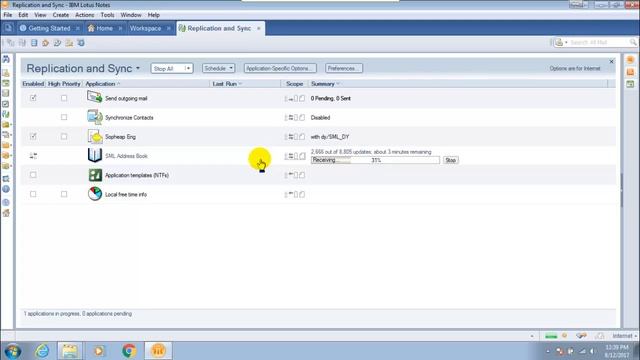This screenshot has width=640, height=360.
Task: Click the Receiving progress bar at 31%
Action: (376, 160)
